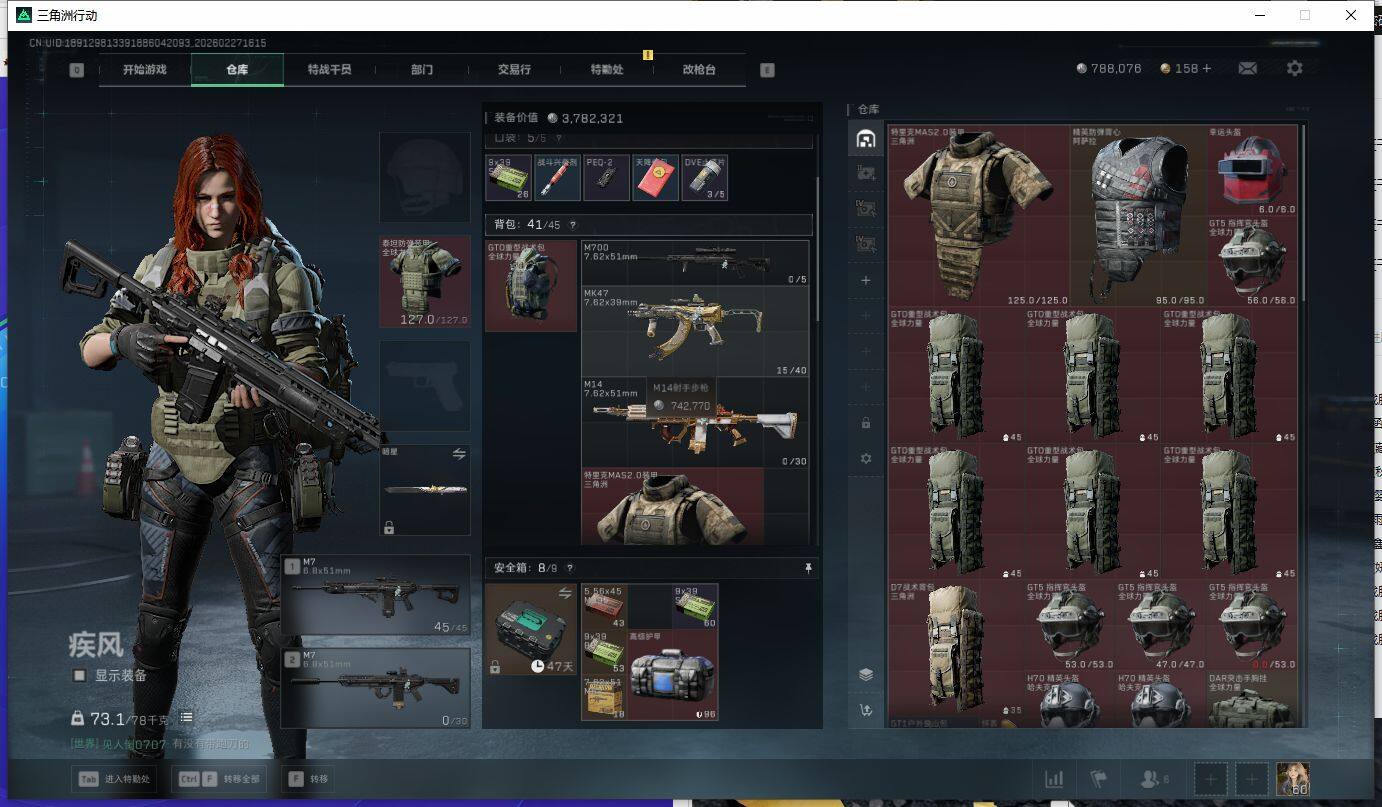This screenshot has width=1382, height=807.
Task: Select the empty pistol equipment slot
Action: pos(425,386)
